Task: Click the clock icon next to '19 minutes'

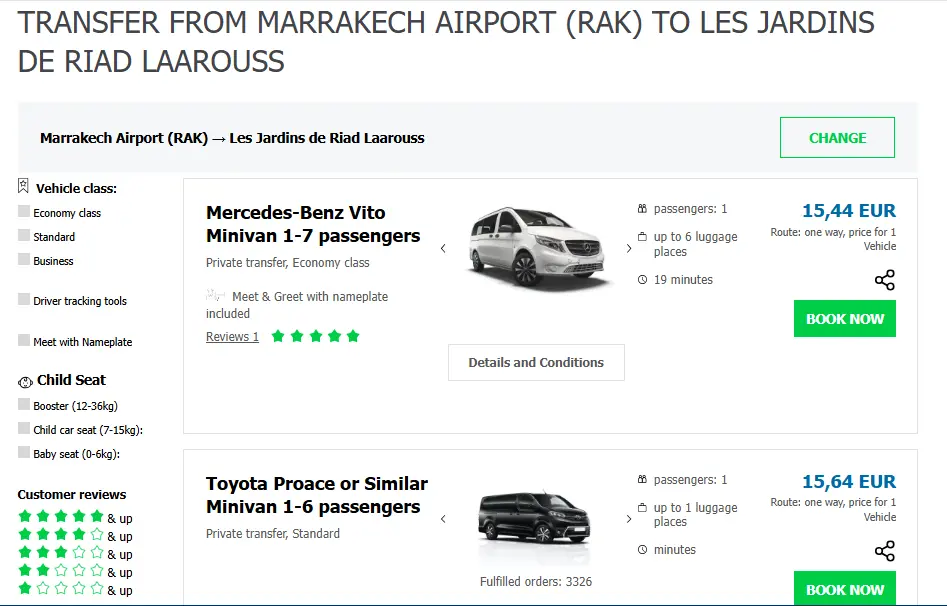Action: tap(640, 279)
